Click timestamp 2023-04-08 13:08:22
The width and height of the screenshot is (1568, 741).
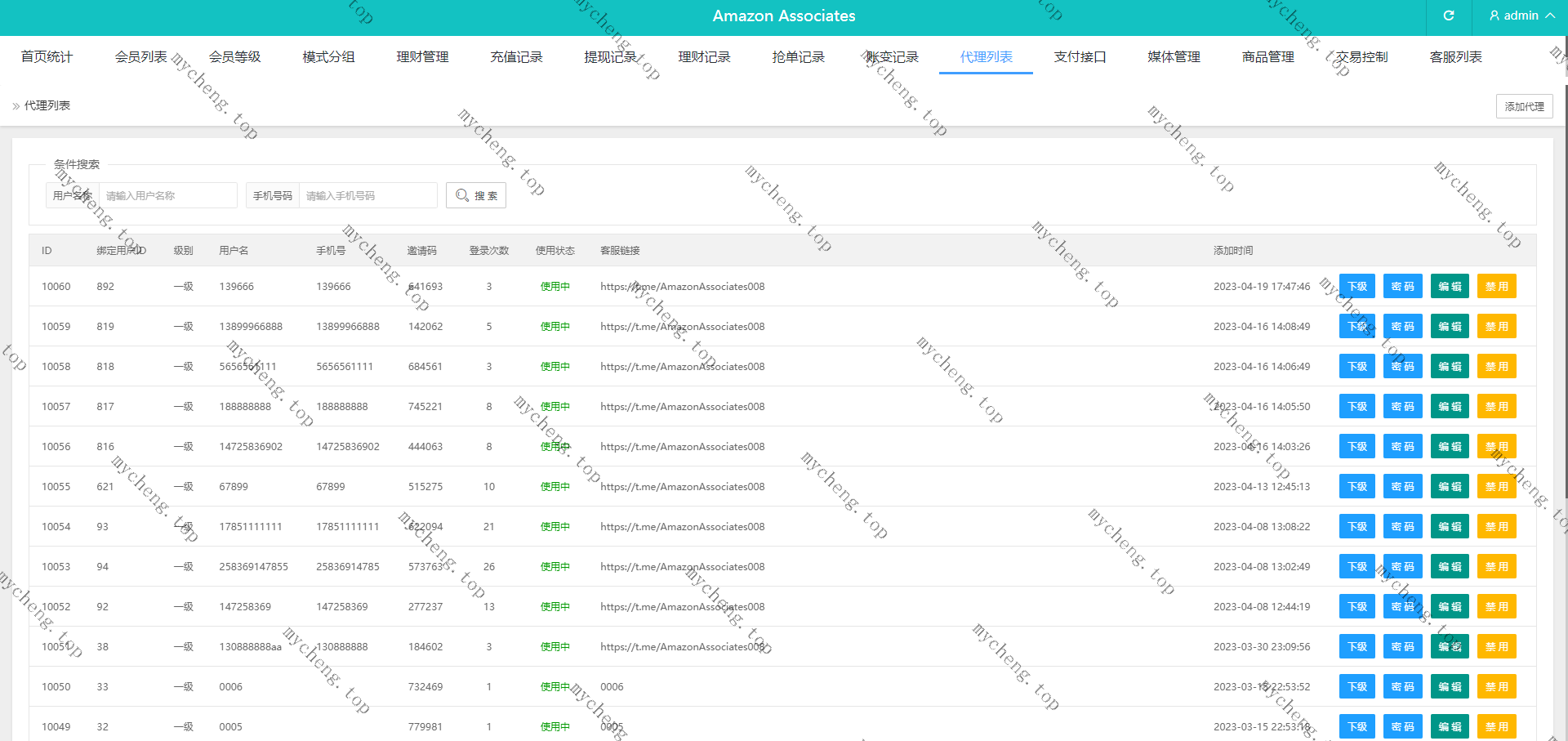tap(1262, 526)
